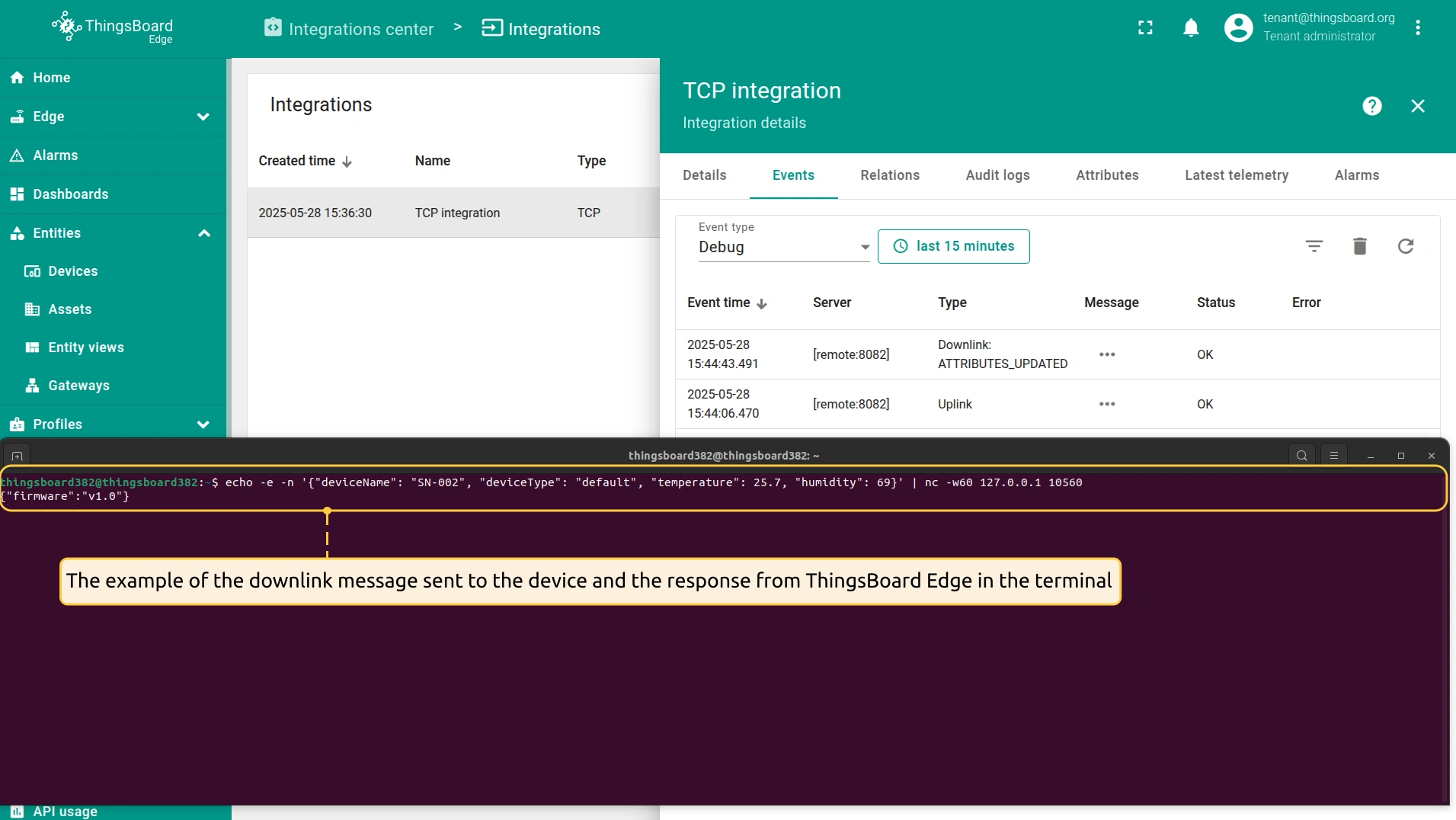The height and width of the screenshot is (820, 1456).
Task: Delete events with the trash icon
Action: click(x=1359, y=246)
